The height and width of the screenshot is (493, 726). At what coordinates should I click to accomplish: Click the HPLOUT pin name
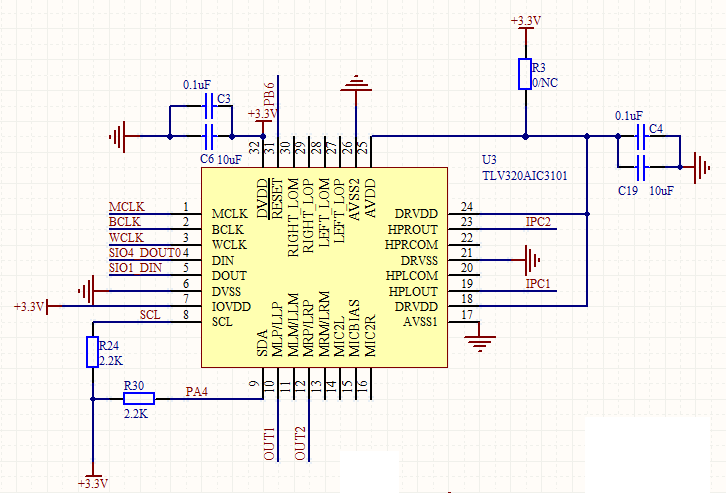413,292
